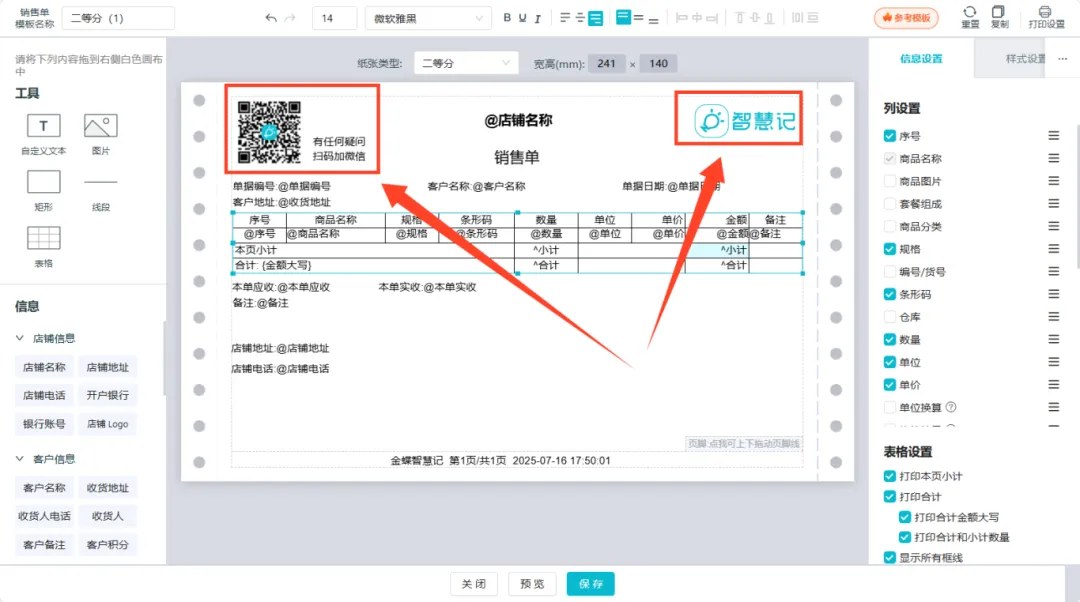Uncheck 打印合计金额大写 checkbox
The height and width of the screenshot is (602, 1080).
click(x=905, y=517)
